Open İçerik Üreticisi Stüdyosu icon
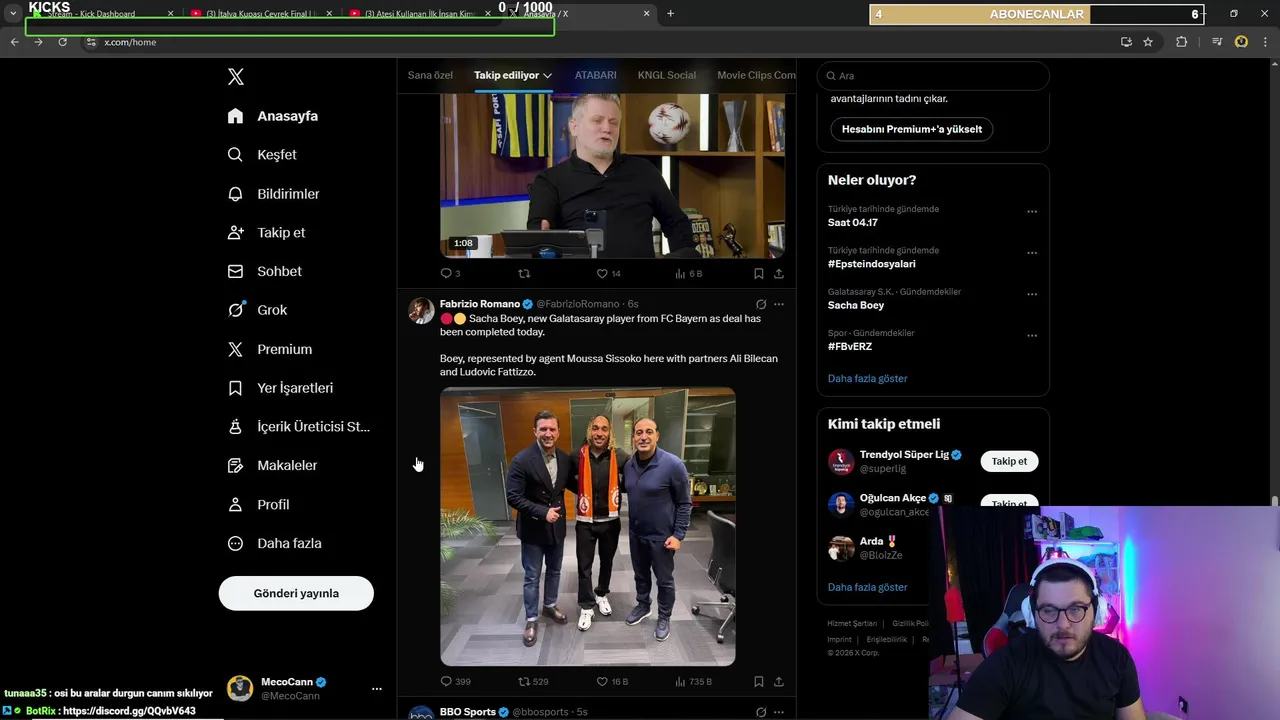This screenshot has height=720, width=1280. coord(235,427)
